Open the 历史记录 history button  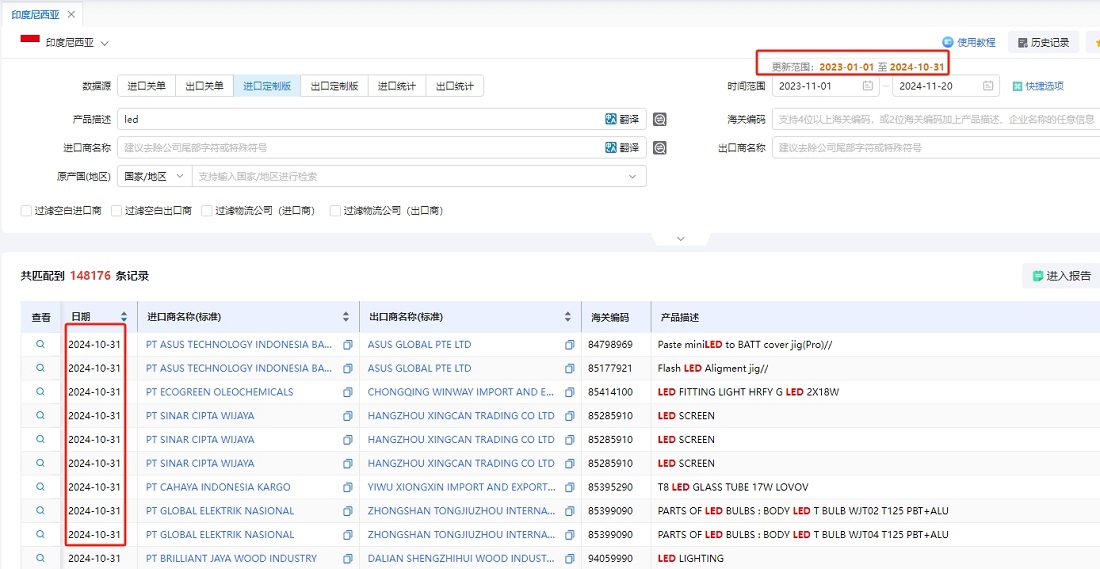coord(1043,42)
